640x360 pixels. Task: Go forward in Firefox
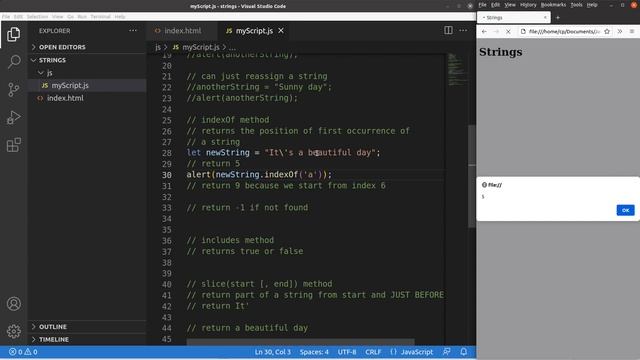(496, 31)
